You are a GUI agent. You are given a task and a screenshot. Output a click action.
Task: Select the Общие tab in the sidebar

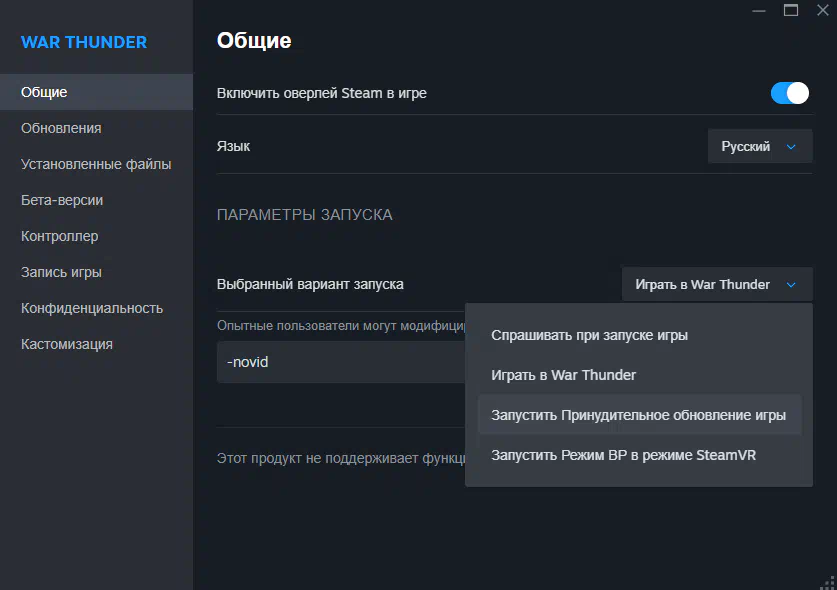tap(44, 92)
